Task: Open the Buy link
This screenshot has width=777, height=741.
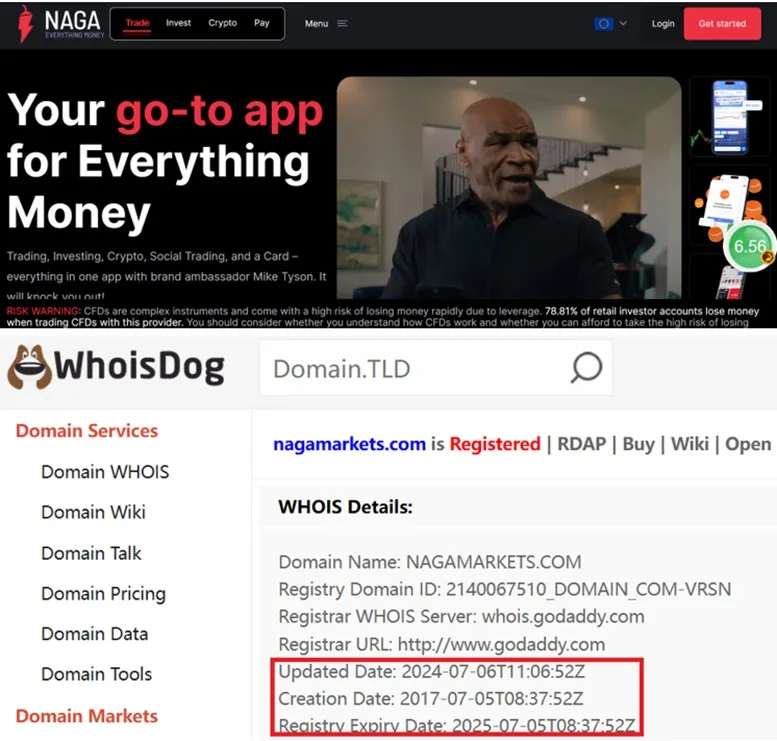Action: click(x=638, y=444)
